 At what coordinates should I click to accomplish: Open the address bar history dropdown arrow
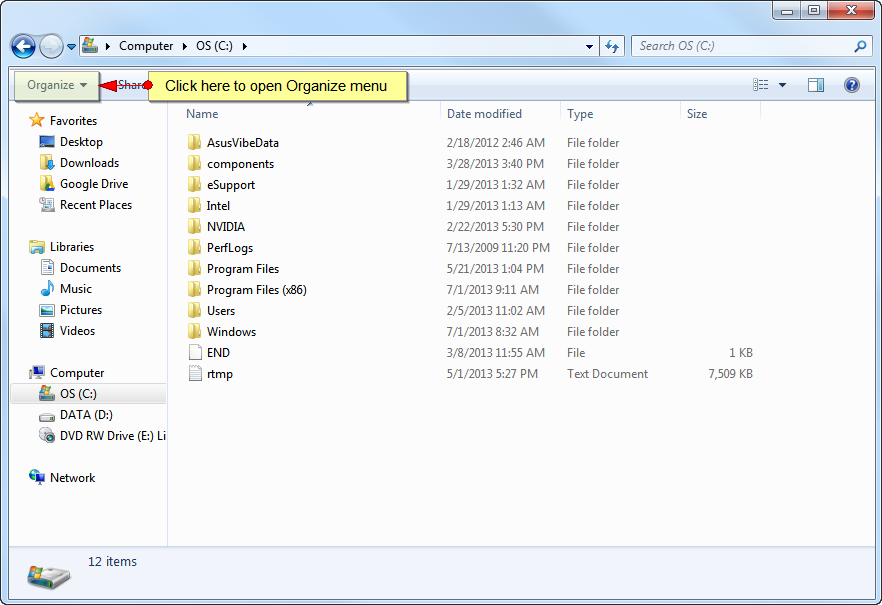pyautogui.click(x=590, y=46)
